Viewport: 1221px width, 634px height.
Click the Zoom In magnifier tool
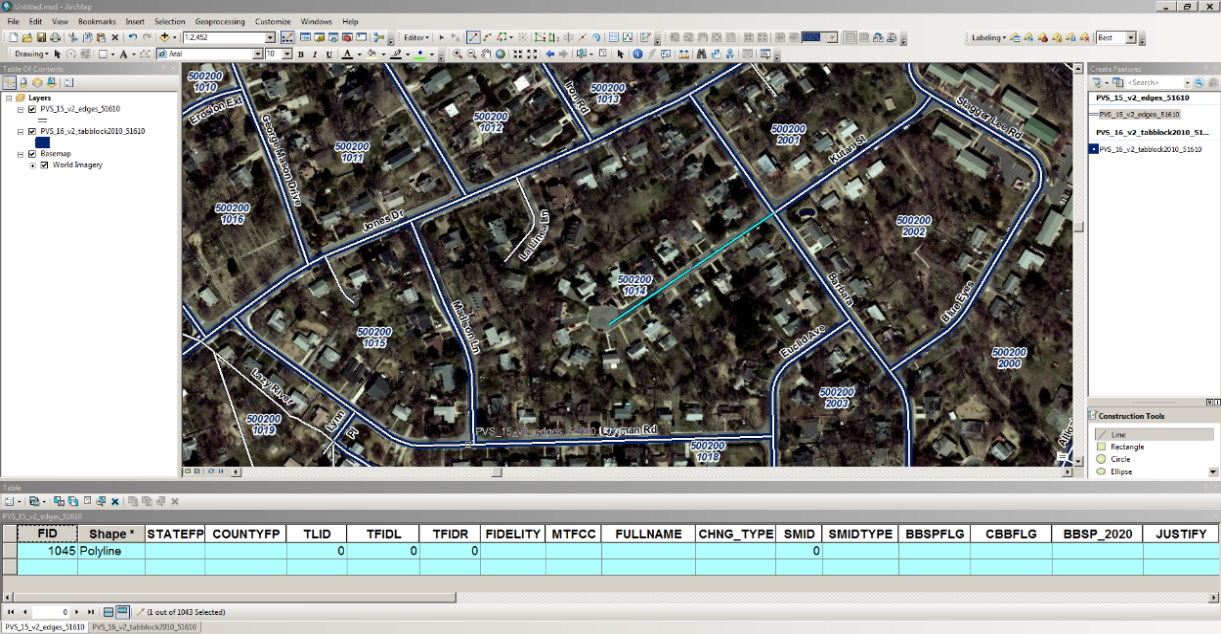tap(457, 54)
